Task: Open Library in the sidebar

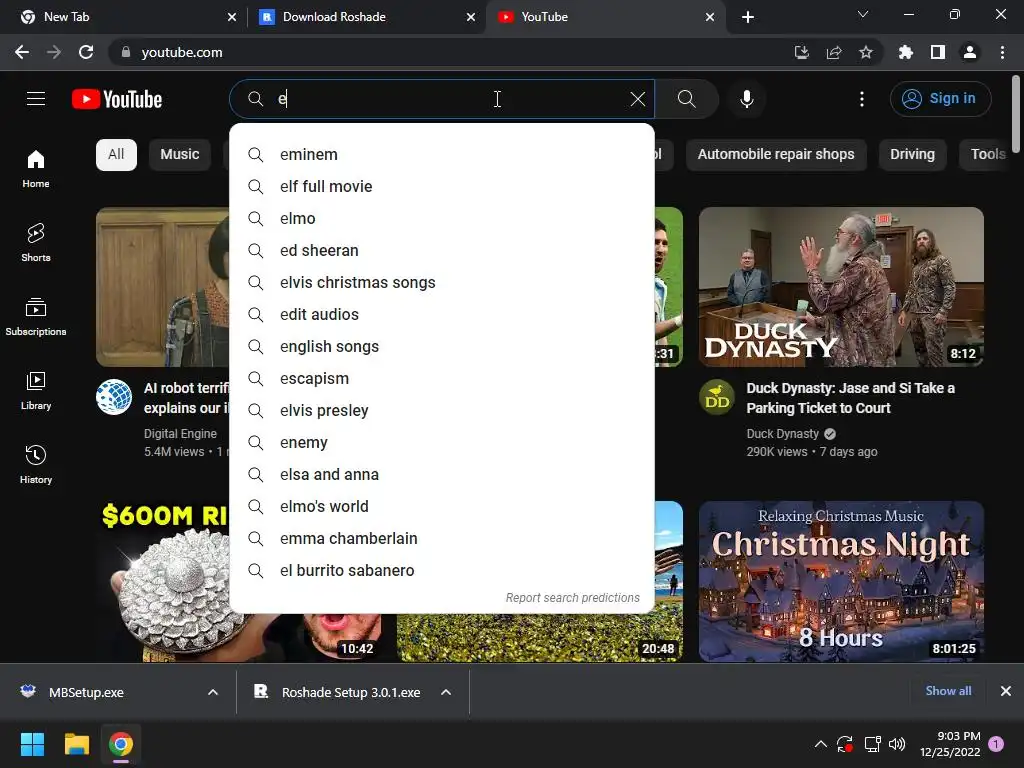Action: tap(36, 391)
